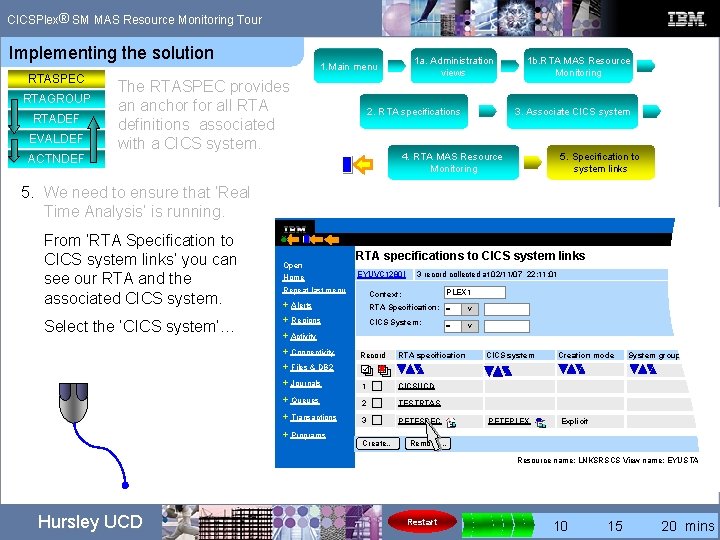Click sort arrows under CICS system column
The image size is (720, 540).
pyautogui.click(x=498, y=371)
